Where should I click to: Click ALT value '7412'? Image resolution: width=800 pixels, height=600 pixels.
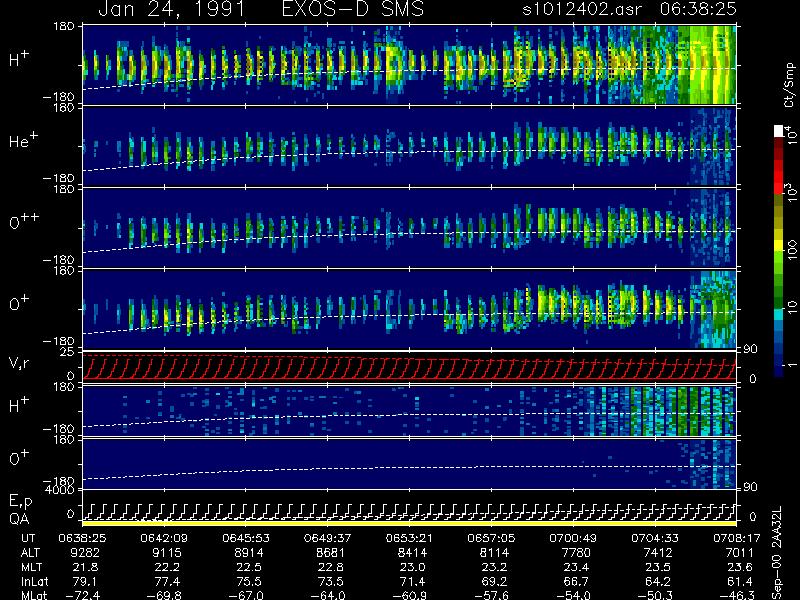(x=658, y=553)
